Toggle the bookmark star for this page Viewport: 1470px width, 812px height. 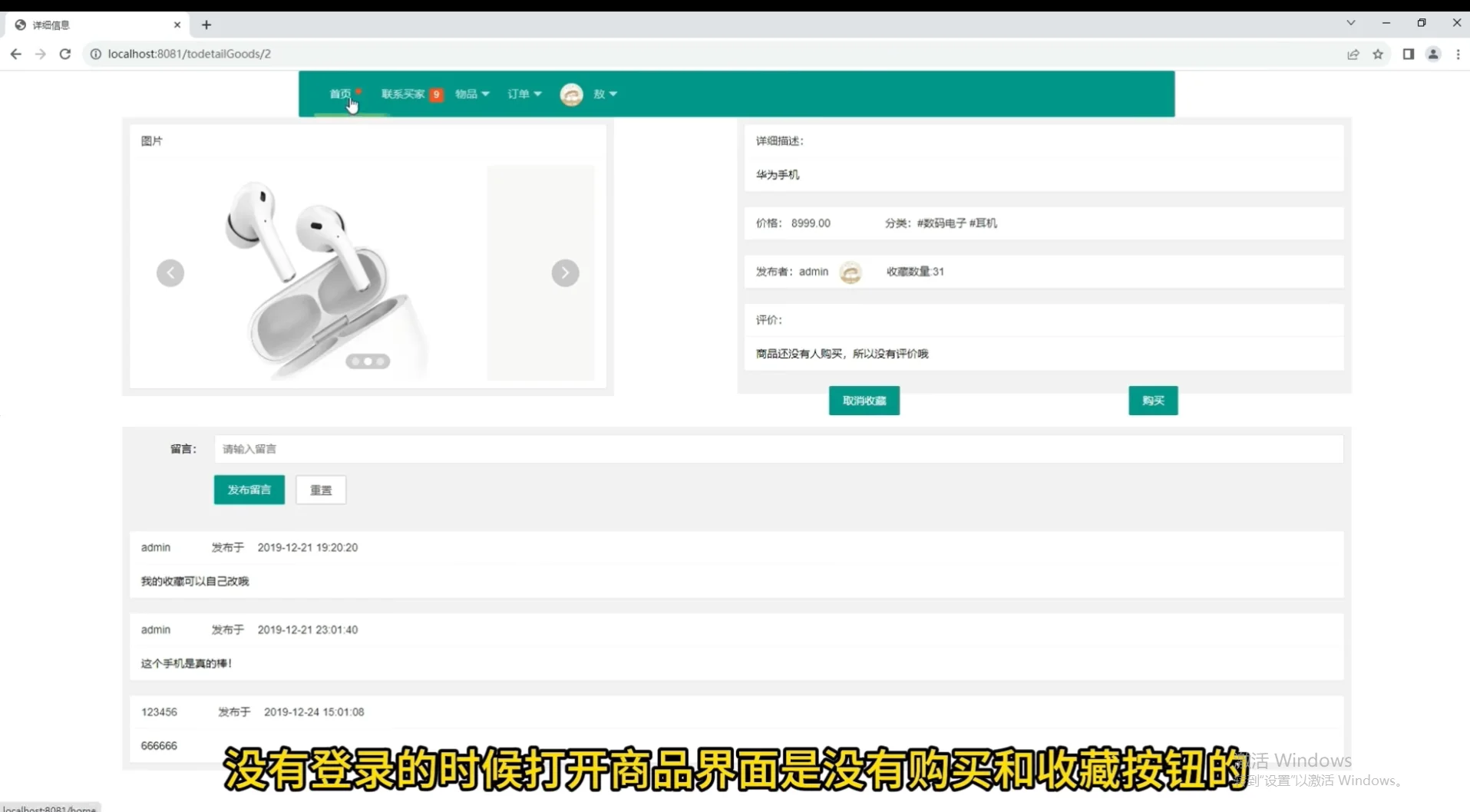coord(1378,54)
